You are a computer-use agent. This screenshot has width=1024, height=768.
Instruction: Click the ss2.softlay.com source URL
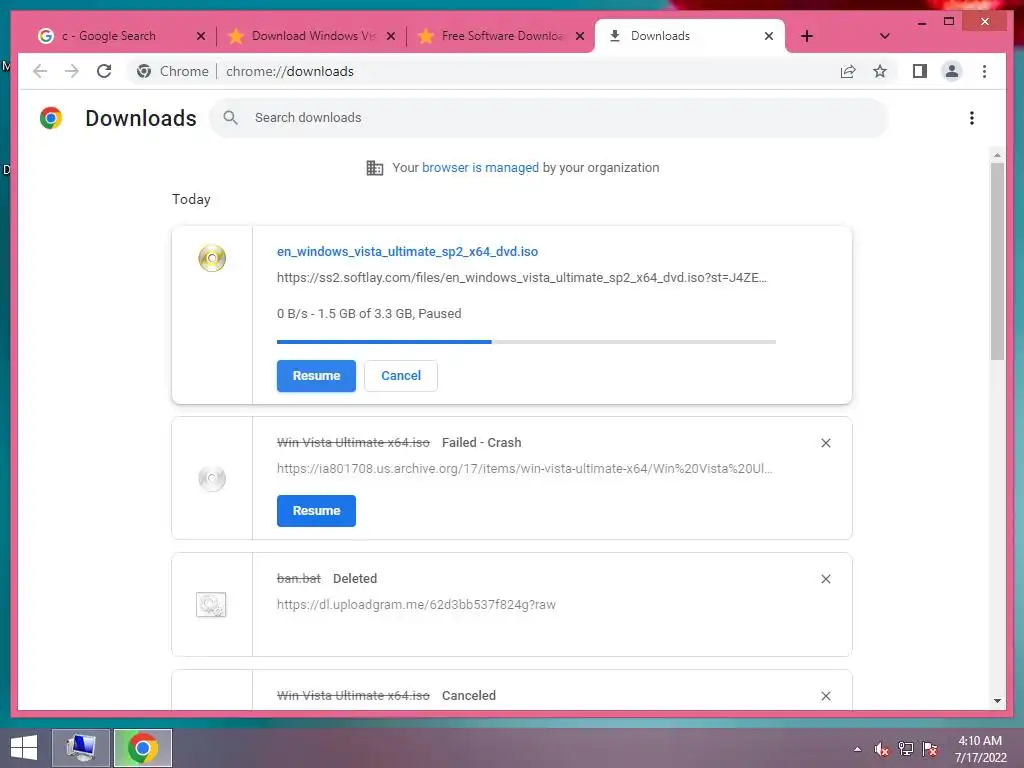click(522, 278)
